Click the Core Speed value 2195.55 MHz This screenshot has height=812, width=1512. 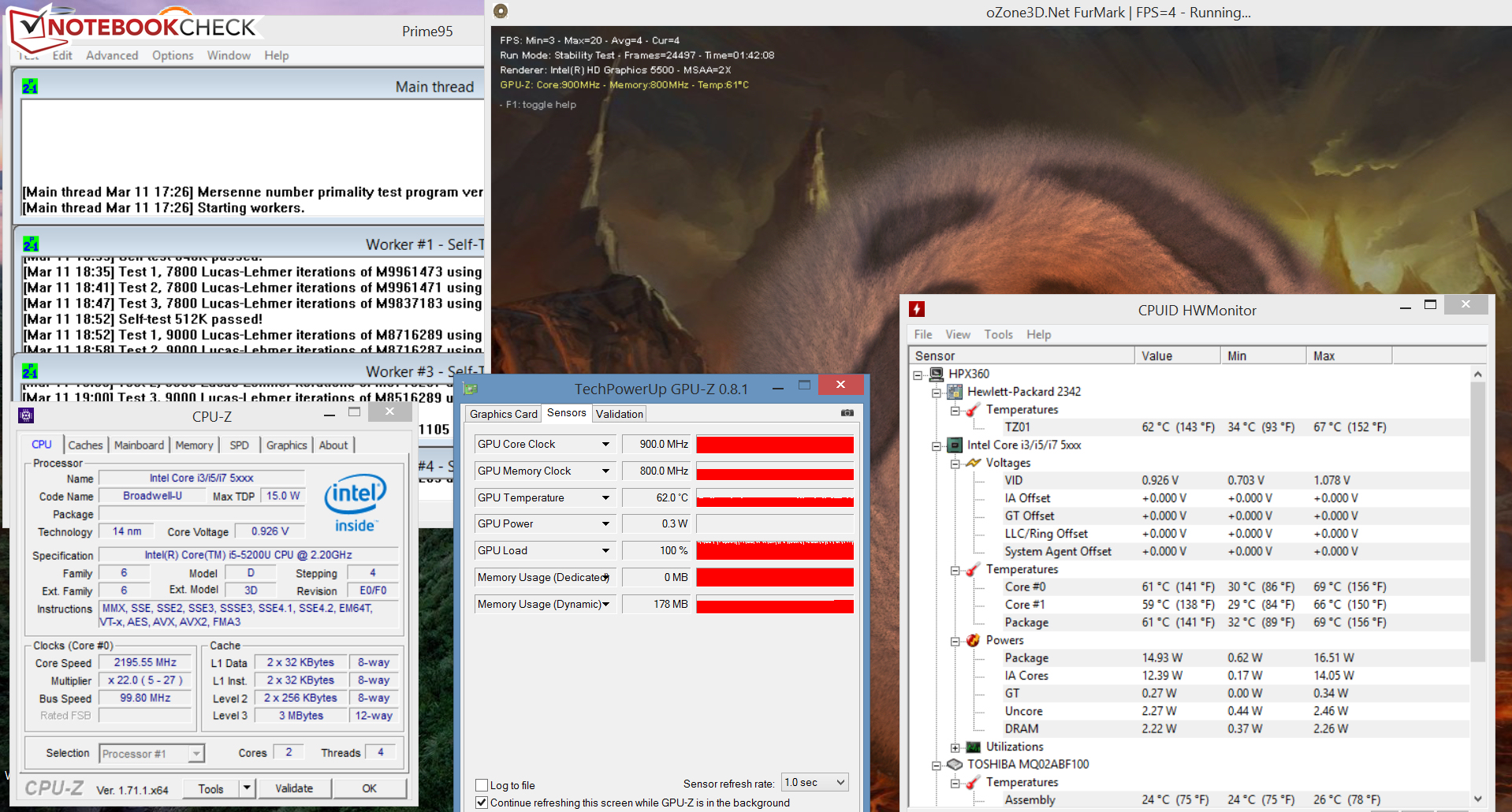click(145, 663)
